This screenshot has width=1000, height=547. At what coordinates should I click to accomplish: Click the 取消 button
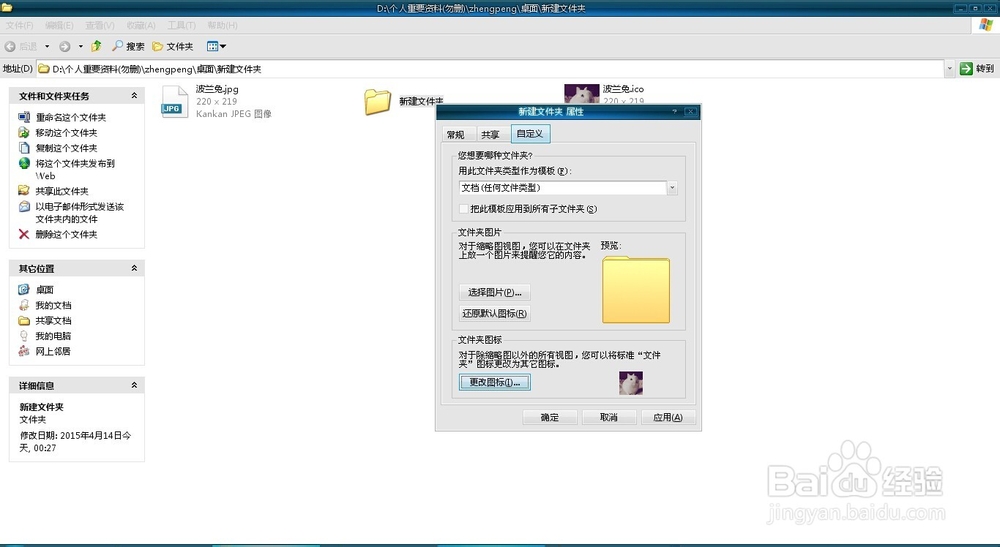pyautogui.click(x=608, y=417)
